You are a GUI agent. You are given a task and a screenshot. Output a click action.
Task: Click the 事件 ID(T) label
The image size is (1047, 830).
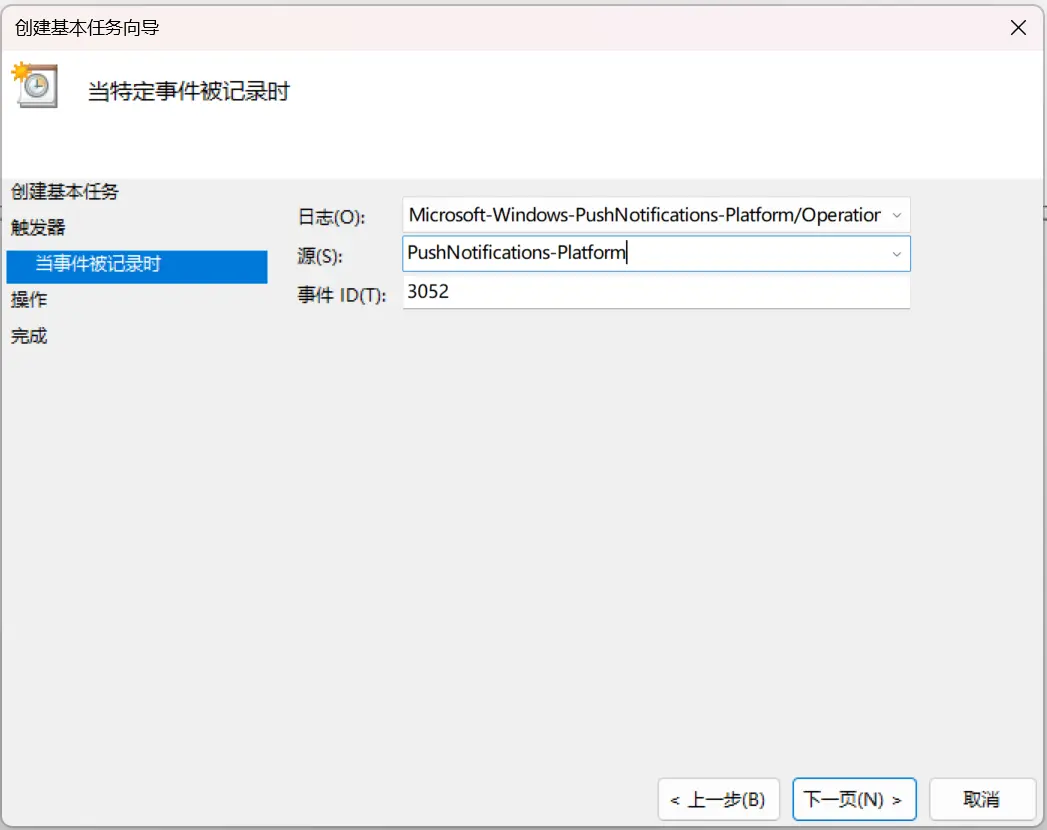(341, 295)
